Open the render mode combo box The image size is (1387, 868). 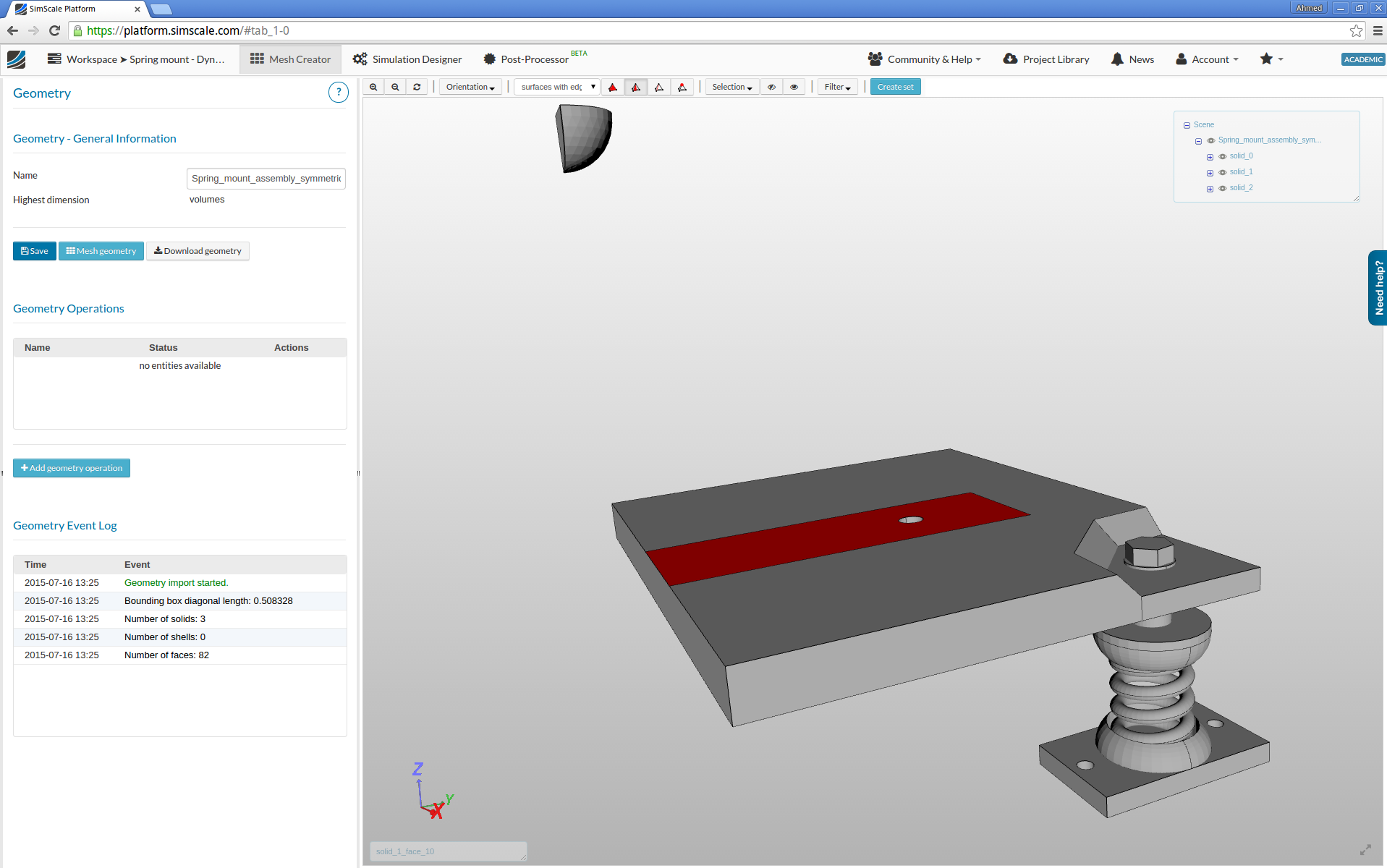tap(557, 87)
